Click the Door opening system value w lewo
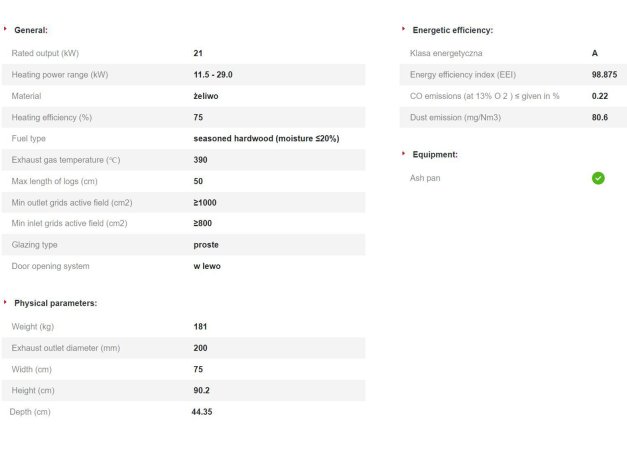 point(207,266)
